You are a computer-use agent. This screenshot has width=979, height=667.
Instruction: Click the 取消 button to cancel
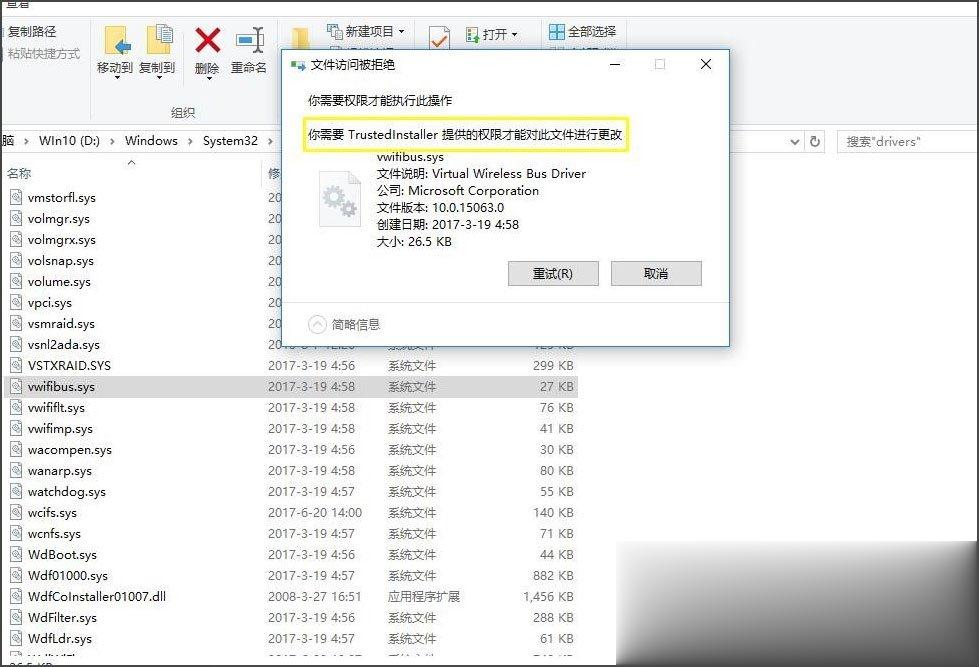point(656,273)
